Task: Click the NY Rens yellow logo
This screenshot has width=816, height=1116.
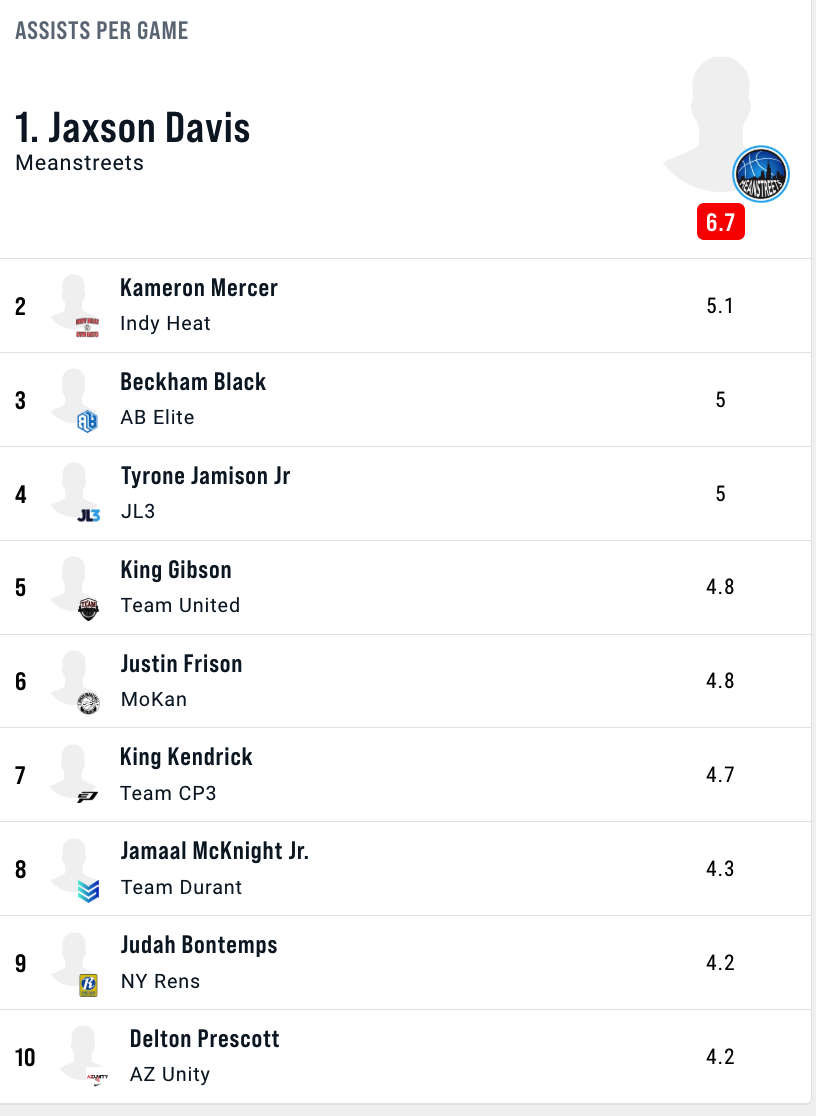Action: pyautogui.click(x=88, y=985)
